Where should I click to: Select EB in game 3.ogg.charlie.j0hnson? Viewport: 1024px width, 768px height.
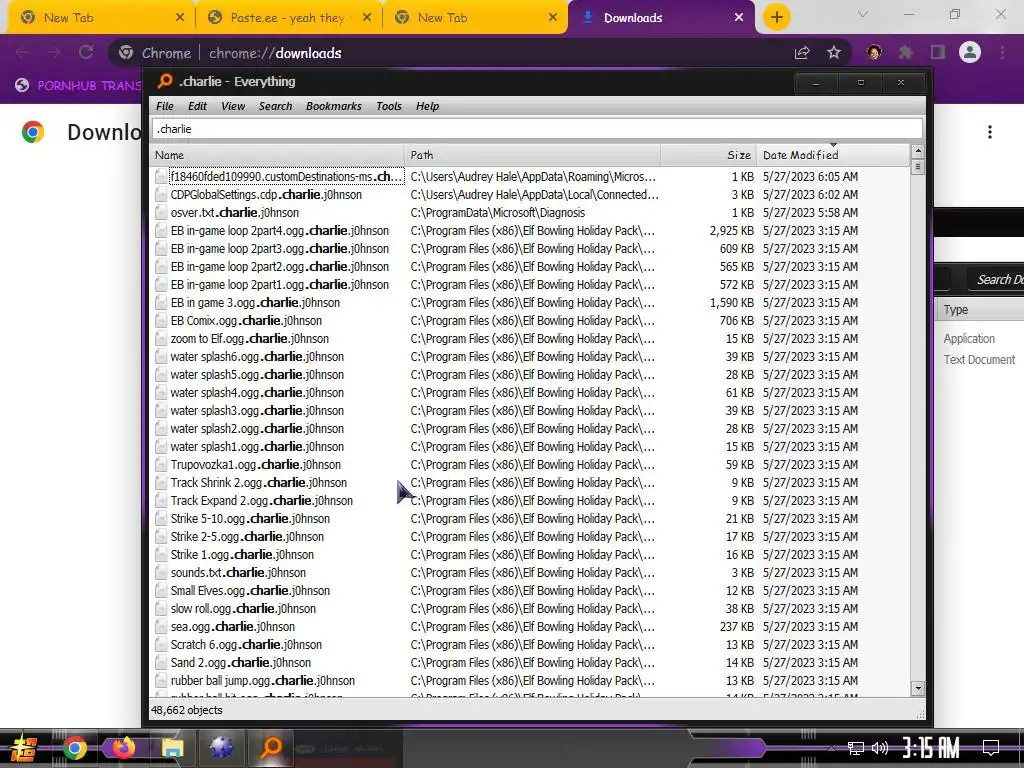(255, 302)
